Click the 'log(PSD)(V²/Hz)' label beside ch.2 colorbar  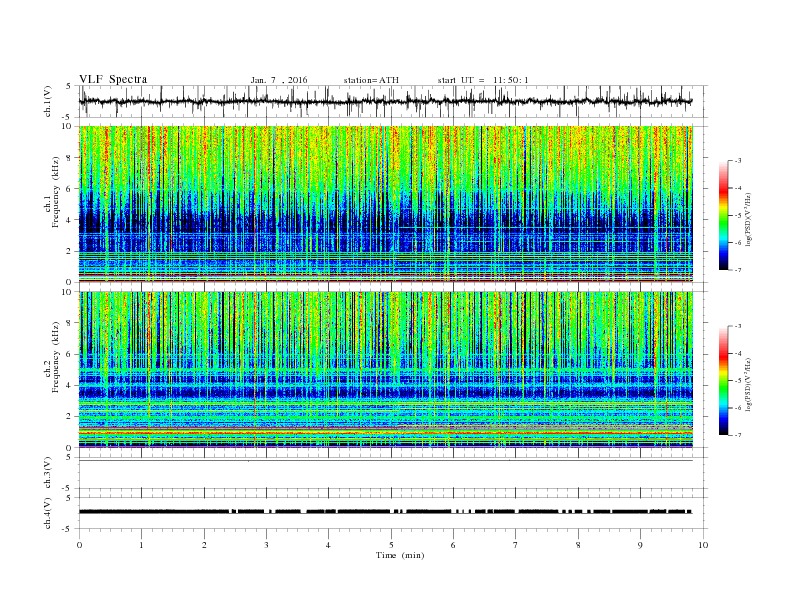pos(750,384)
